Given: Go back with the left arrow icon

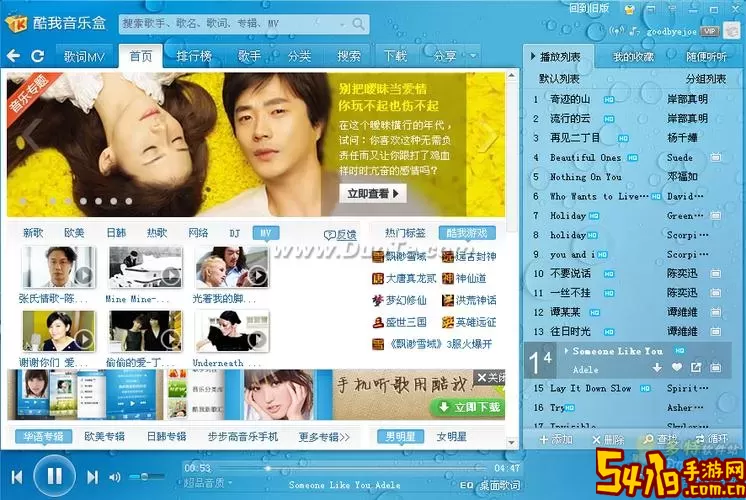Looking at the screenshot, I should [13, 56].
